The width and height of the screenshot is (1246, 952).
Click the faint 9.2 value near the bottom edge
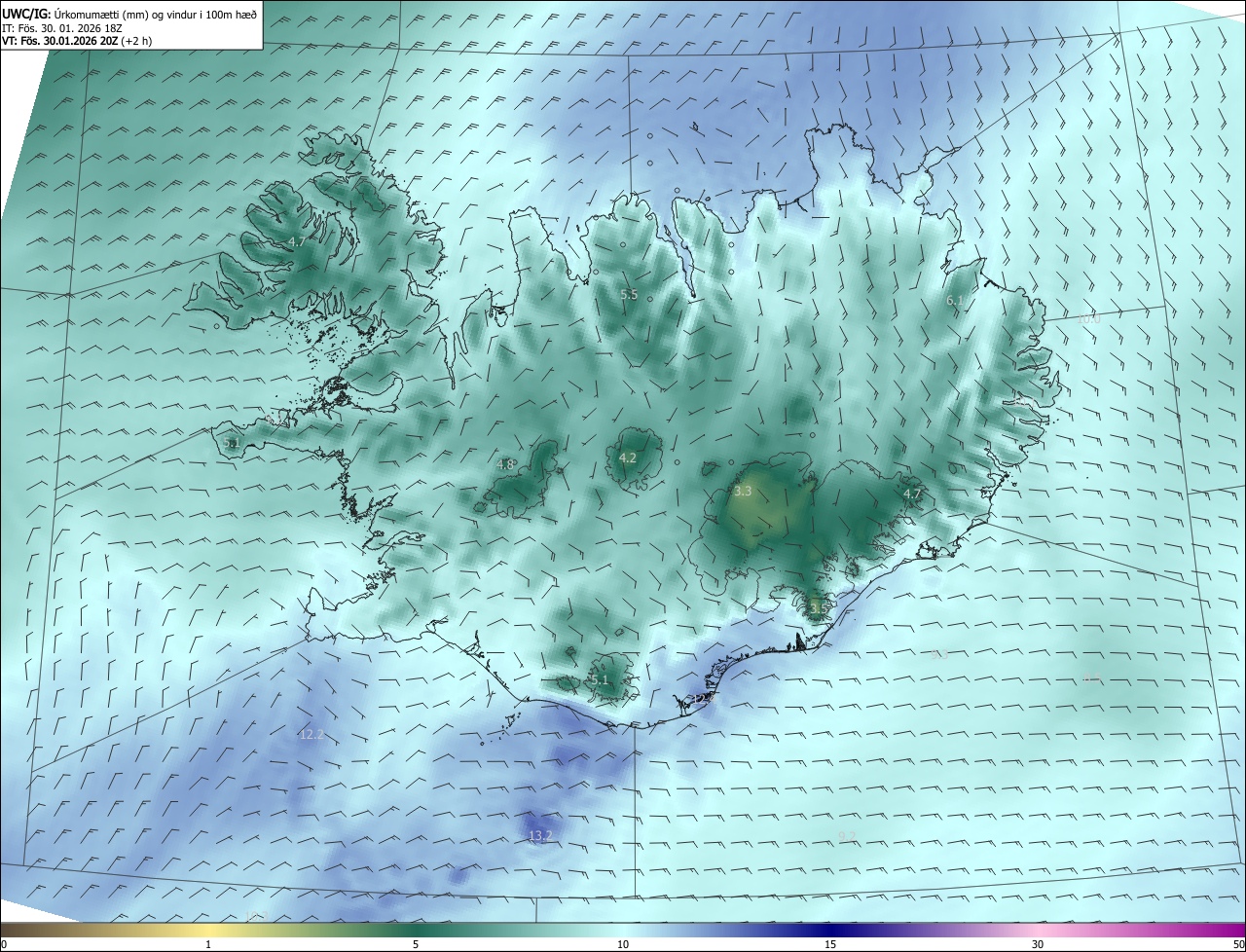[x=847, y=836]
